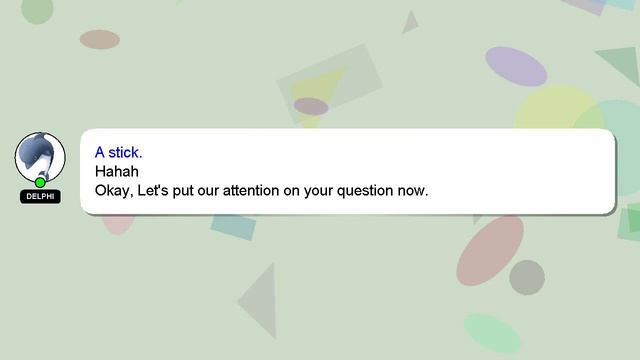The width and height of the screenshot is (640, 360).
Task: Click the yellow triangle inside the rectangle
Action: 315,95
